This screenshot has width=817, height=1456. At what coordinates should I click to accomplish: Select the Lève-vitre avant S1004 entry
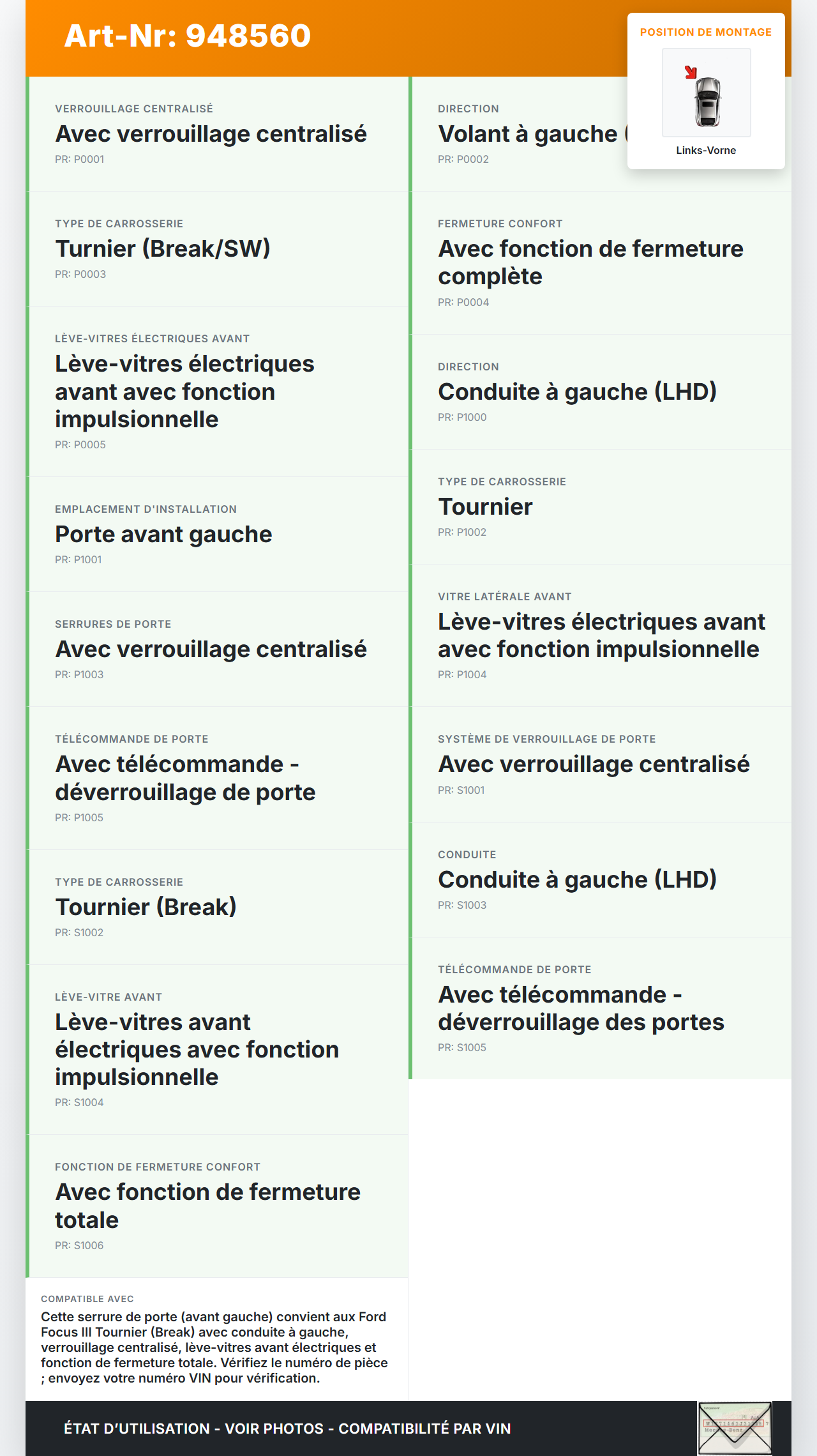tap(197, 1050)
